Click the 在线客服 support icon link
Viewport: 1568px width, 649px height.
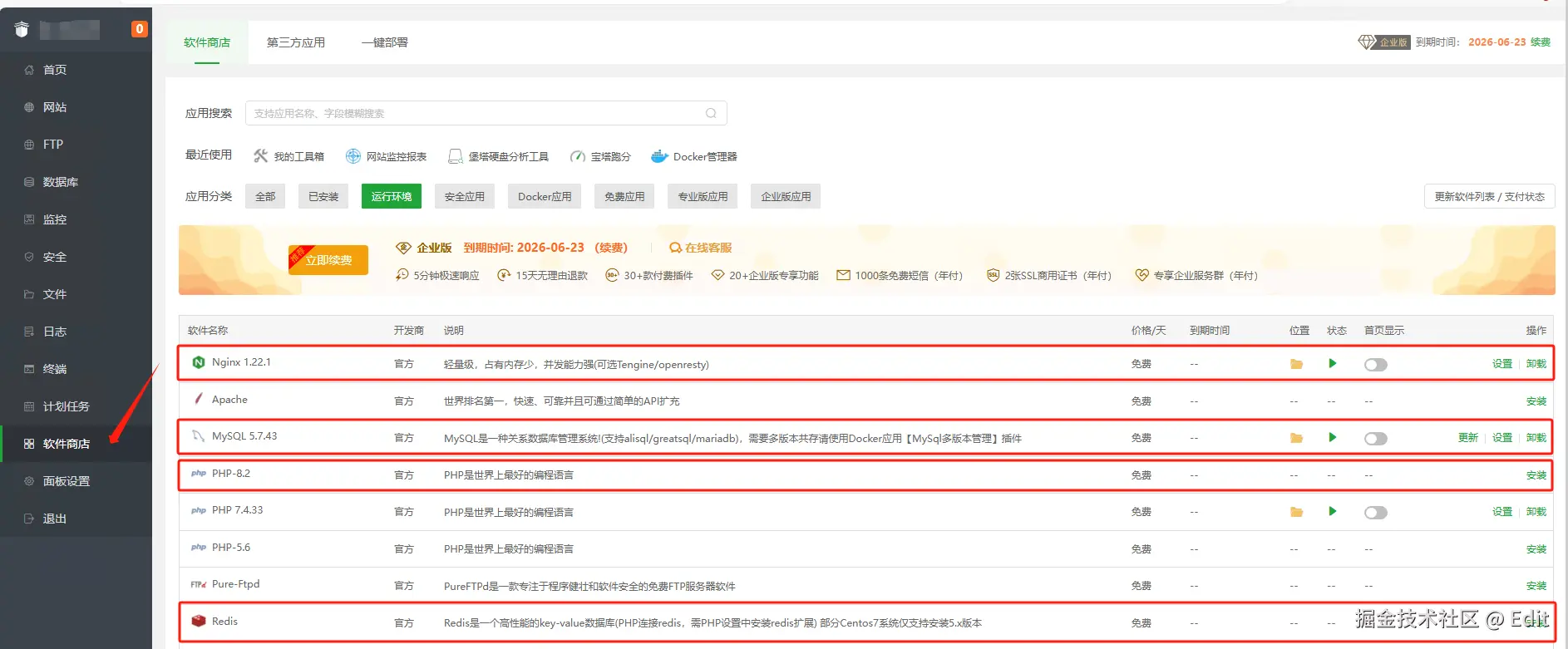tap(700, 248)
